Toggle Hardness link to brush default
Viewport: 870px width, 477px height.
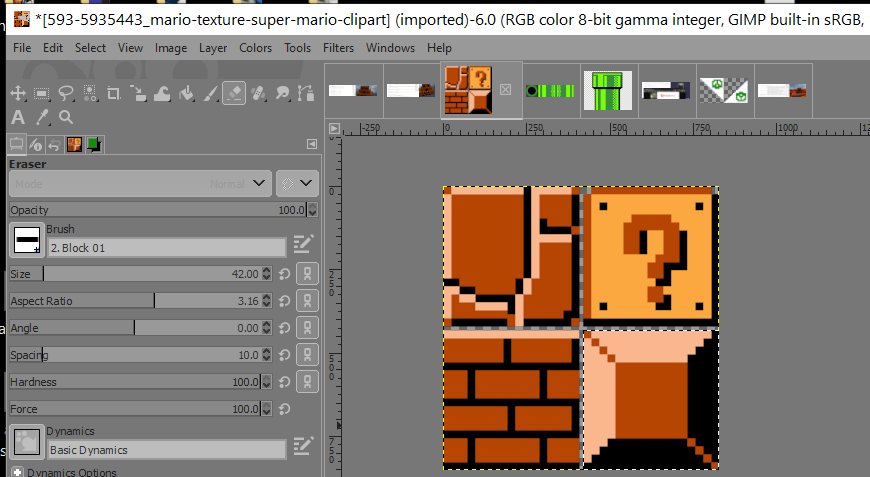pos(307,382)
